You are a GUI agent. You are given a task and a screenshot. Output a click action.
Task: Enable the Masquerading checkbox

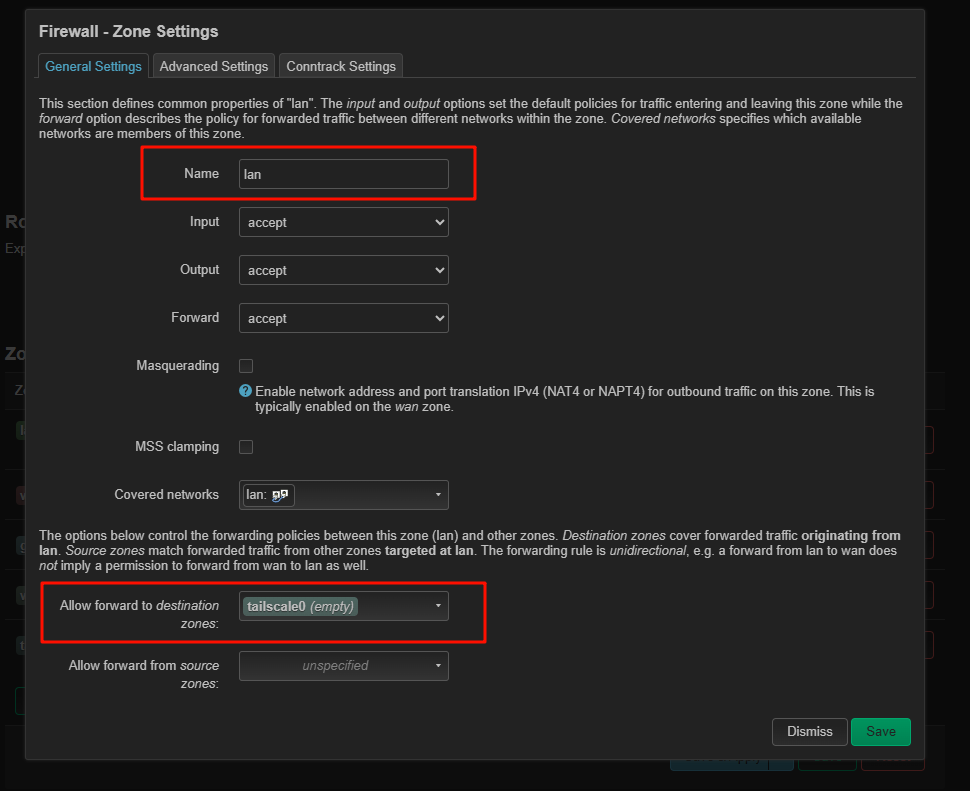(x=246, y=366)
